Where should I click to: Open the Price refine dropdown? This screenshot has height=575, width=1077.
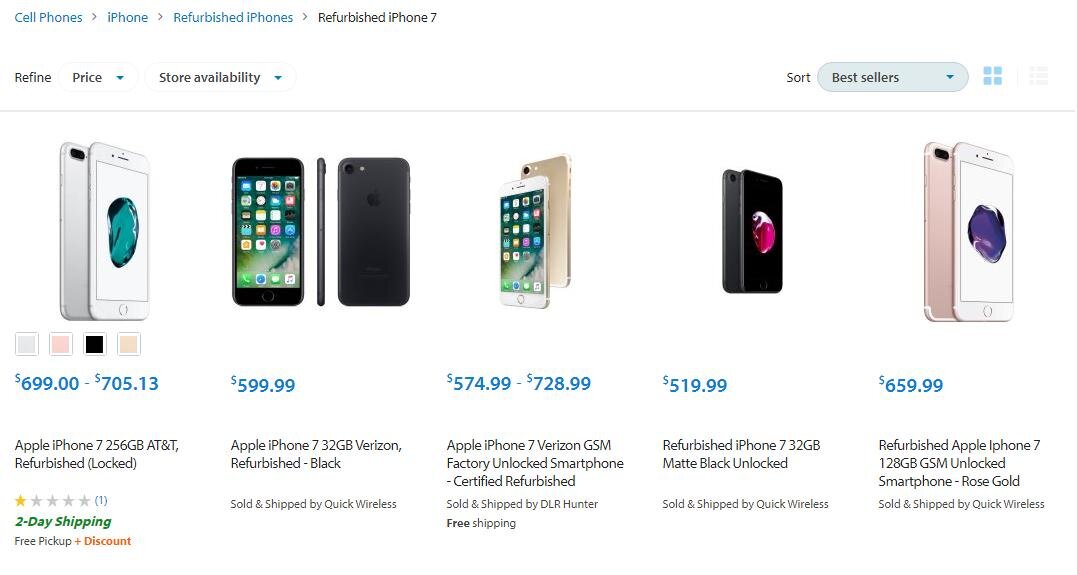tap(98, 78)
